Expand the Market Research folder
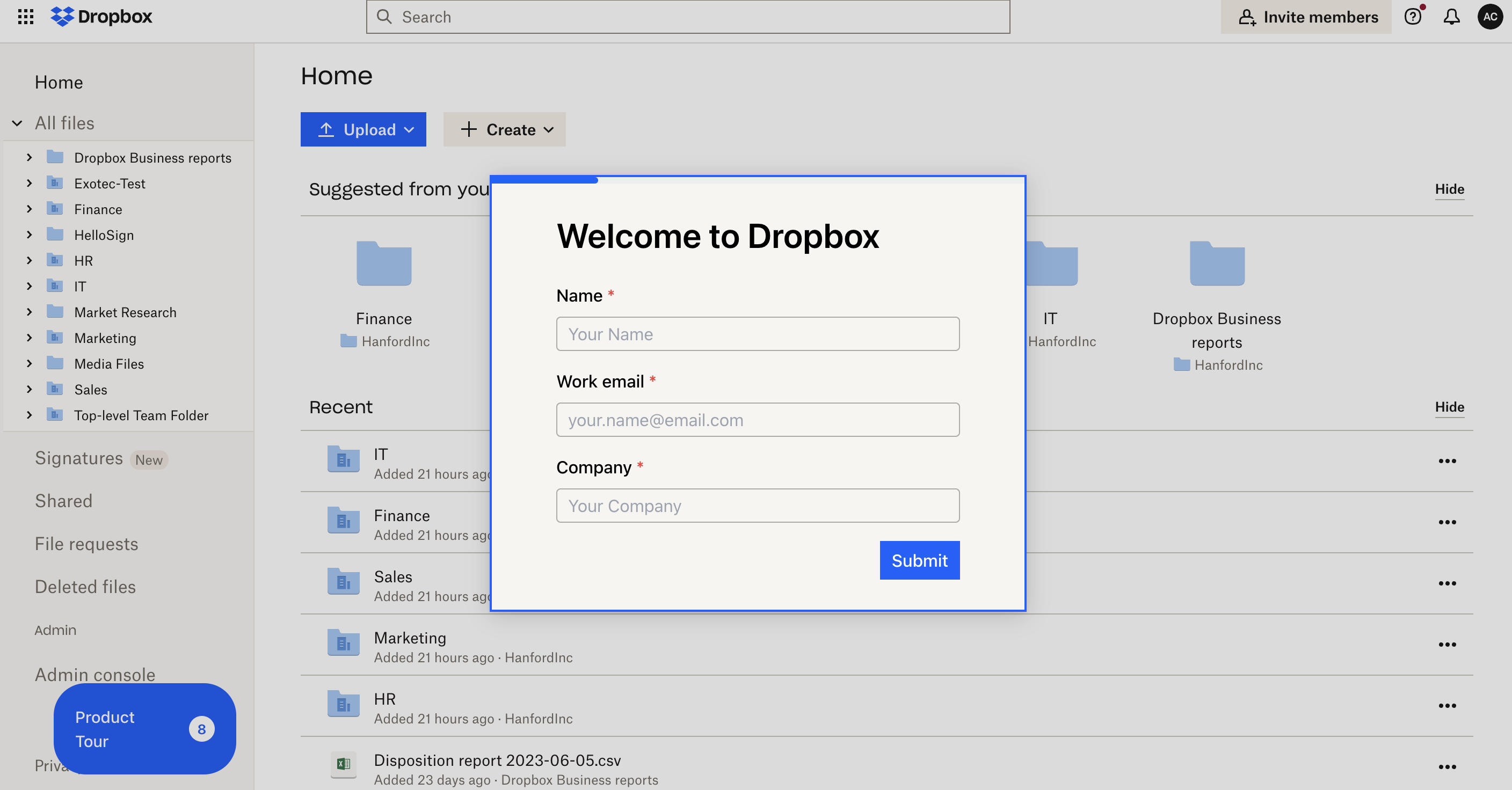Image resolution: width=1512 pixels, height=790 pixels. click(30, 312)
